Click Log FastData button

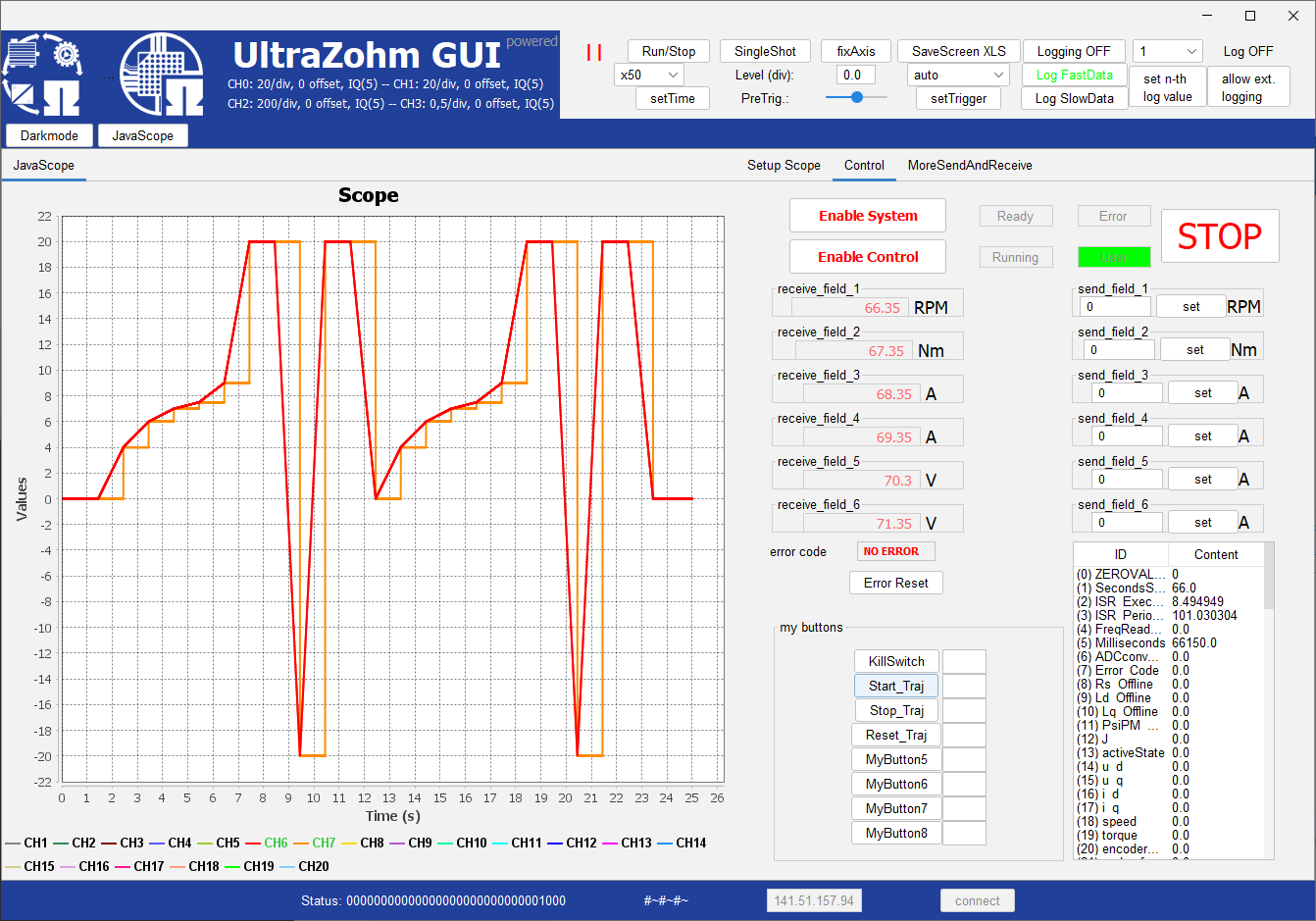1074,75
